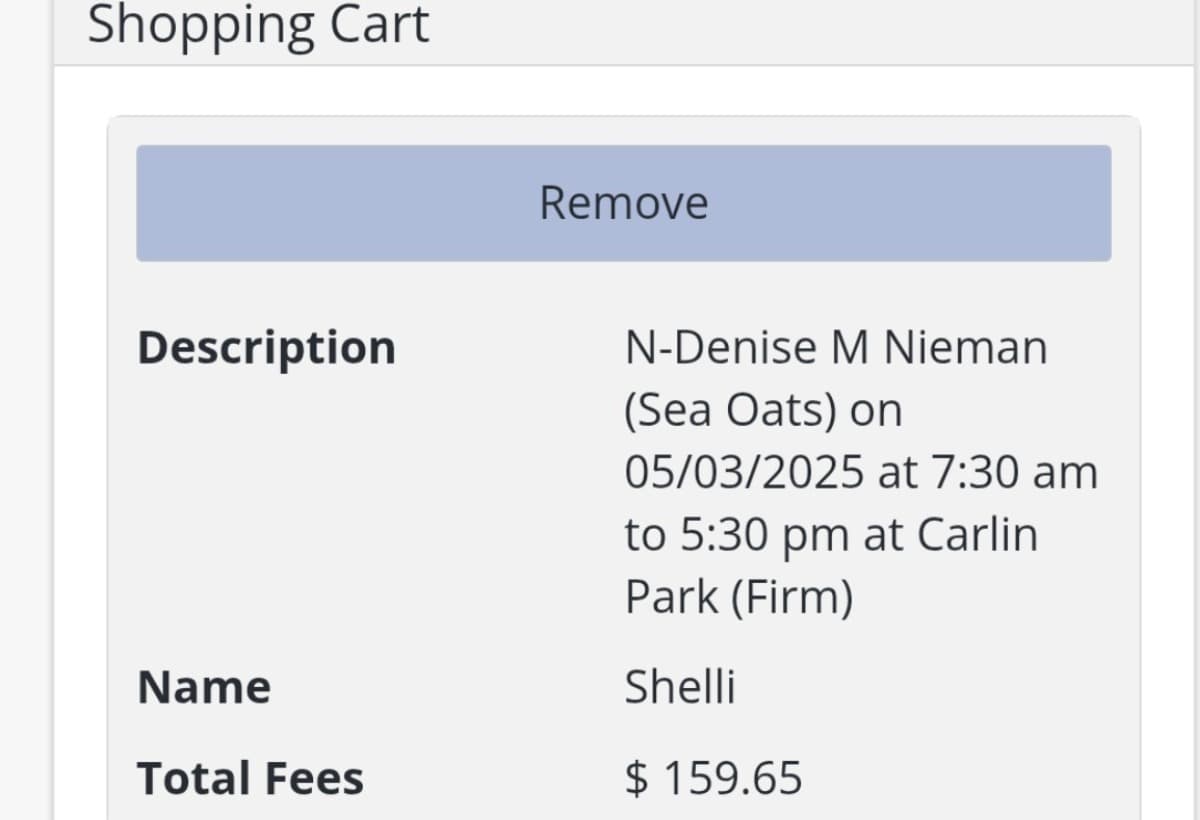Click the Remove button

623,203
